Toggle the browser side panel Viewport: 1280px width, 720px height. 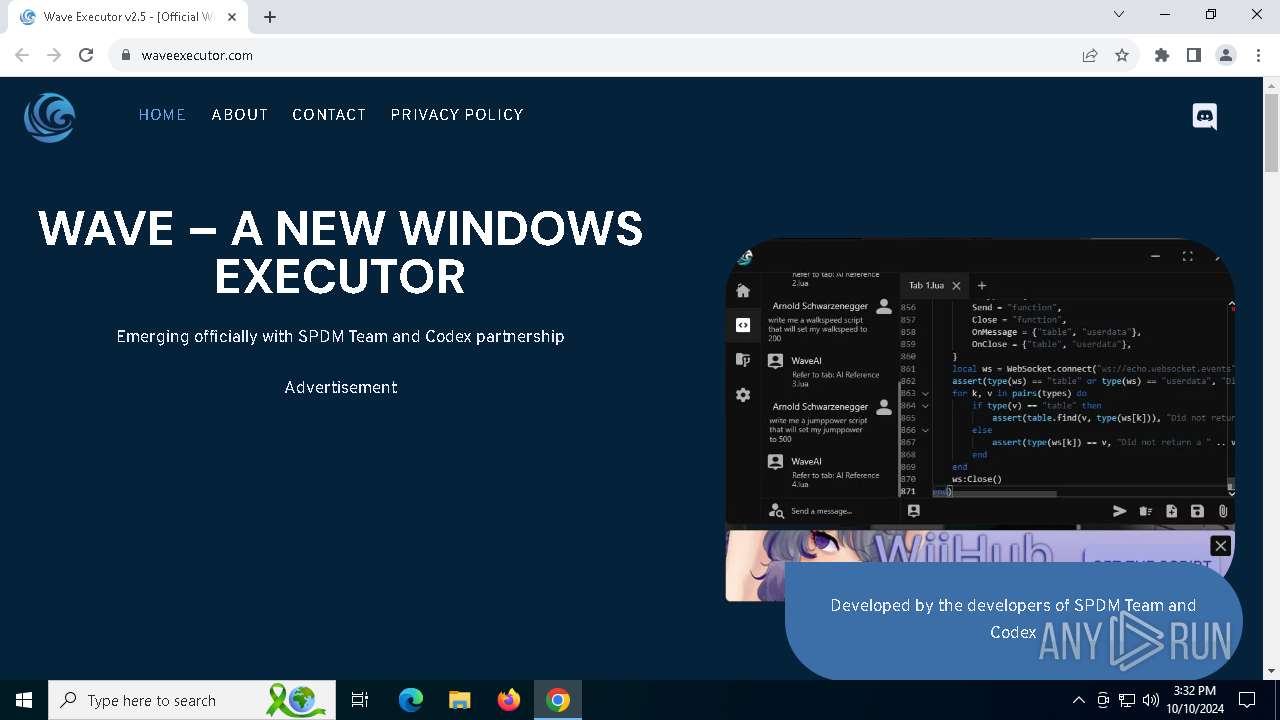pos(1194,56)
